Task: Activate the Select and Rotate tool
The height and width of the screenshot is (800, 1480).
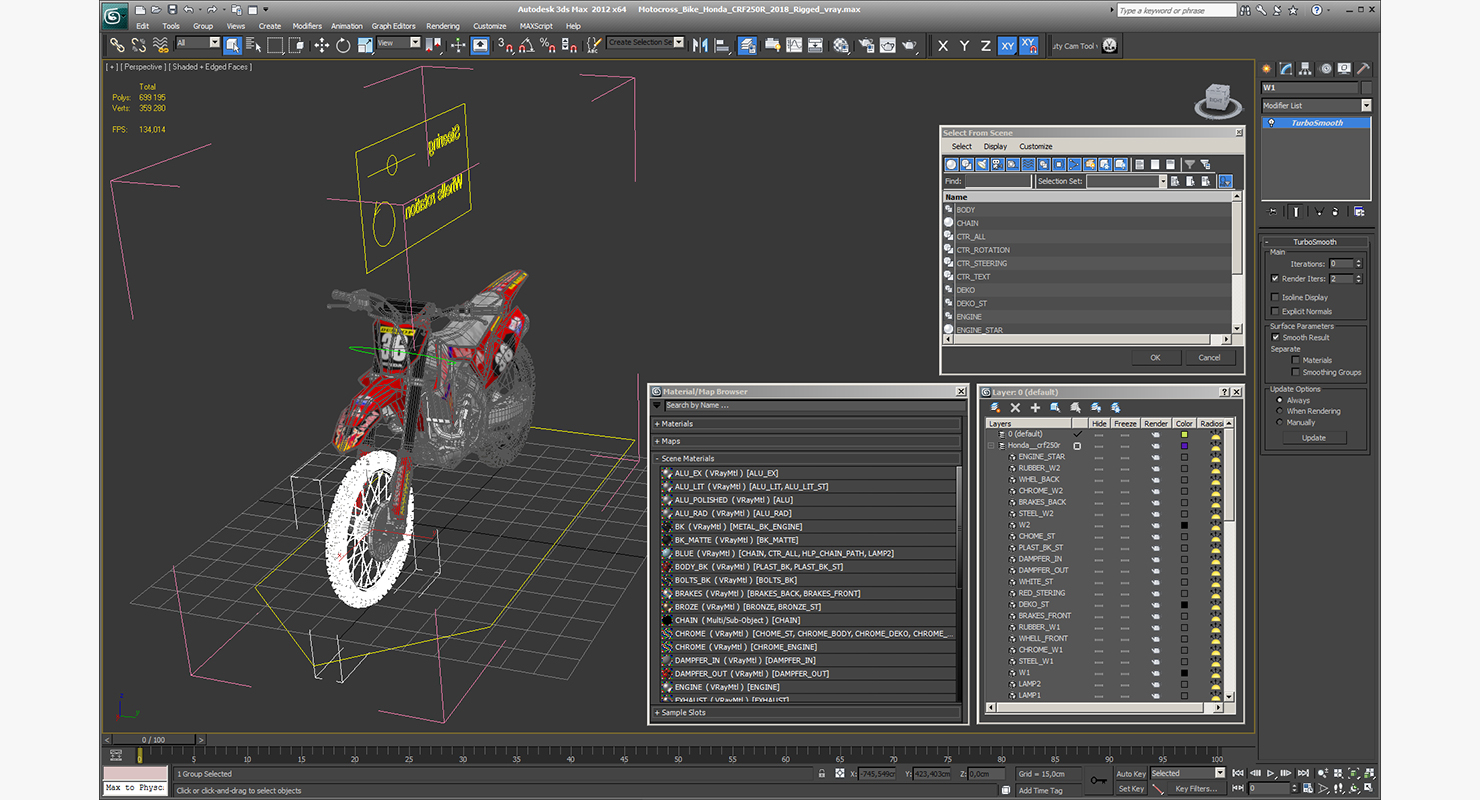Action: (343, 45)
